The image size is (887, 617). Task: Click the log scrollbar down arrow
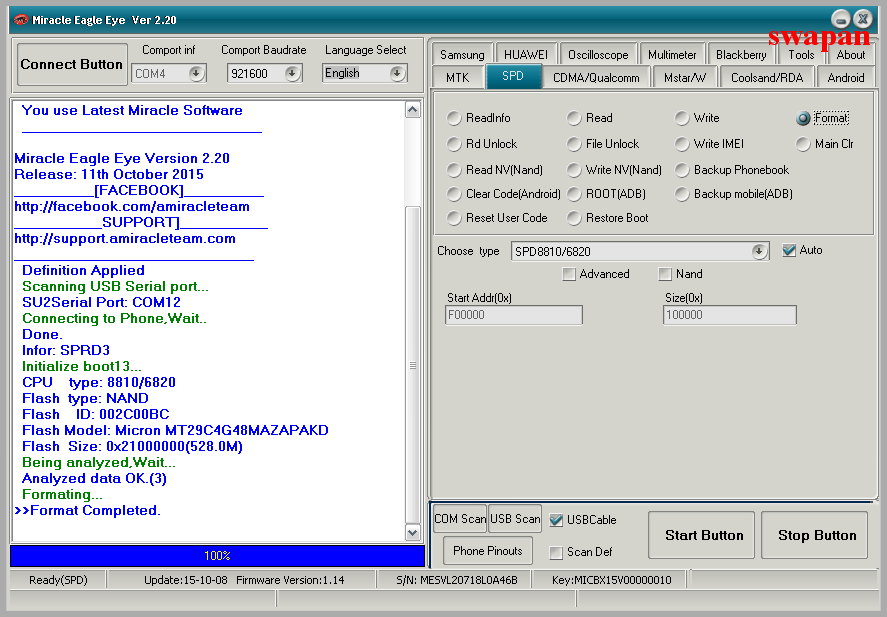tap(413, 533)
